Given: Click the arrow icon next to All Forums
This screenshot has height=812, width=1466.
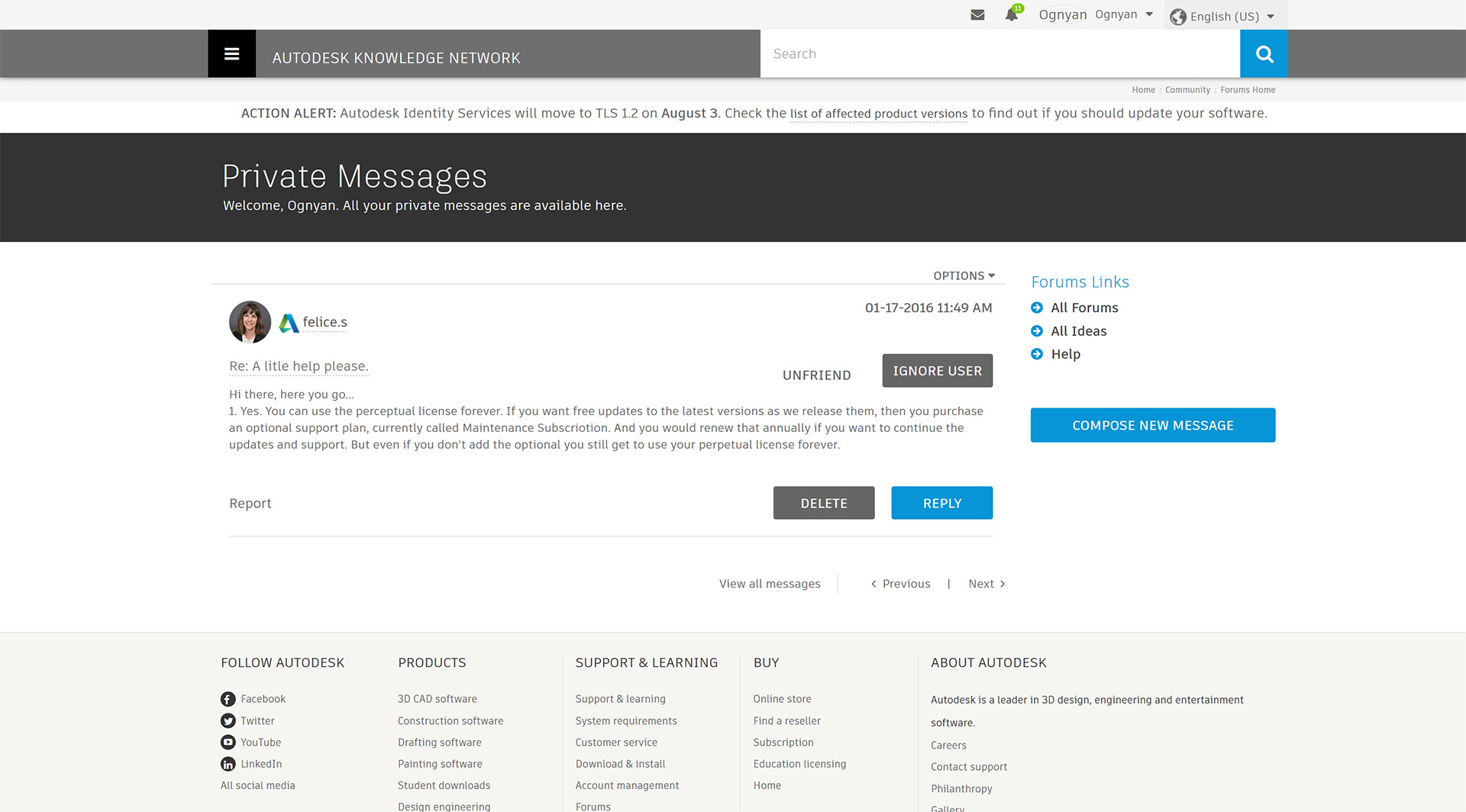Looking at the screenshot, I should click(1037, 308).
